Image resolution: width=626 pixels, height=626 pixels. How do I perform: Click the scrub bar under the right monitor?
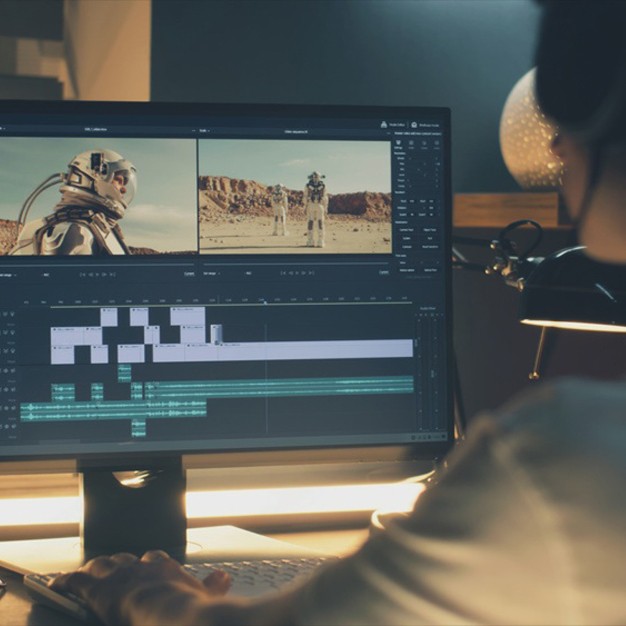(296, 264)
